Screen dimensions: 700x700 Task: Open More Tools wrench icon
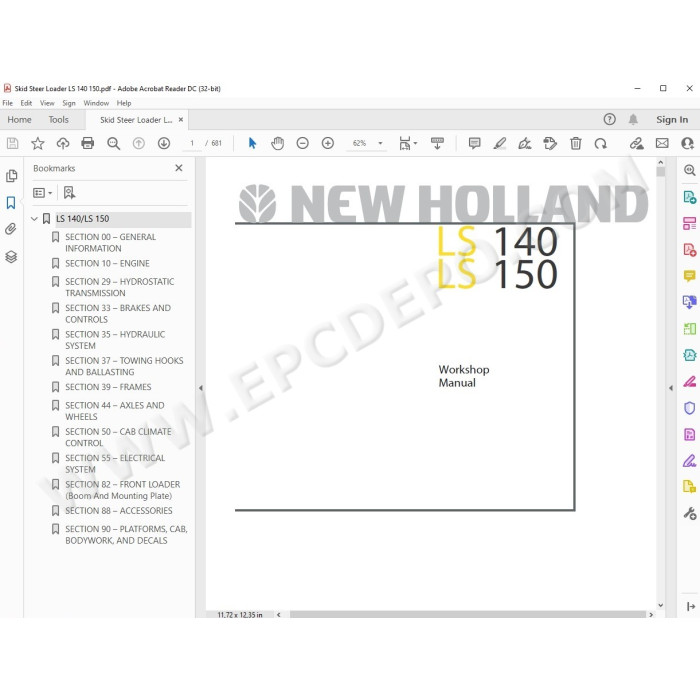coord(690,513)
